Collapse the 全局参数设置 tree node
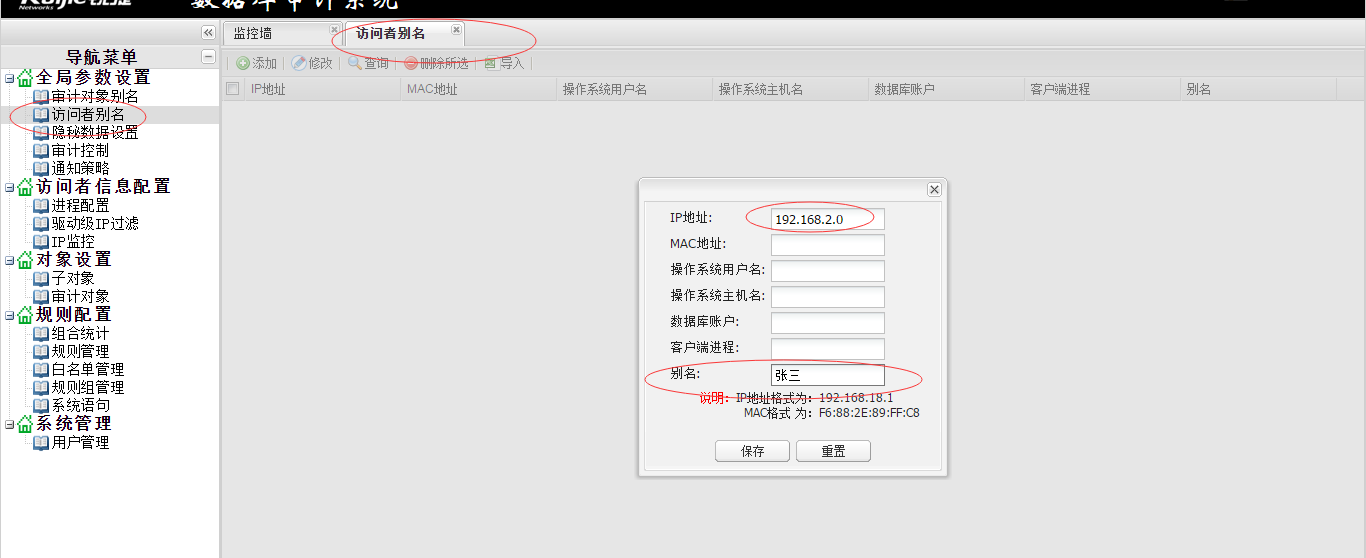The height and width of the screenshot is (558, 1366). [9, 78]
